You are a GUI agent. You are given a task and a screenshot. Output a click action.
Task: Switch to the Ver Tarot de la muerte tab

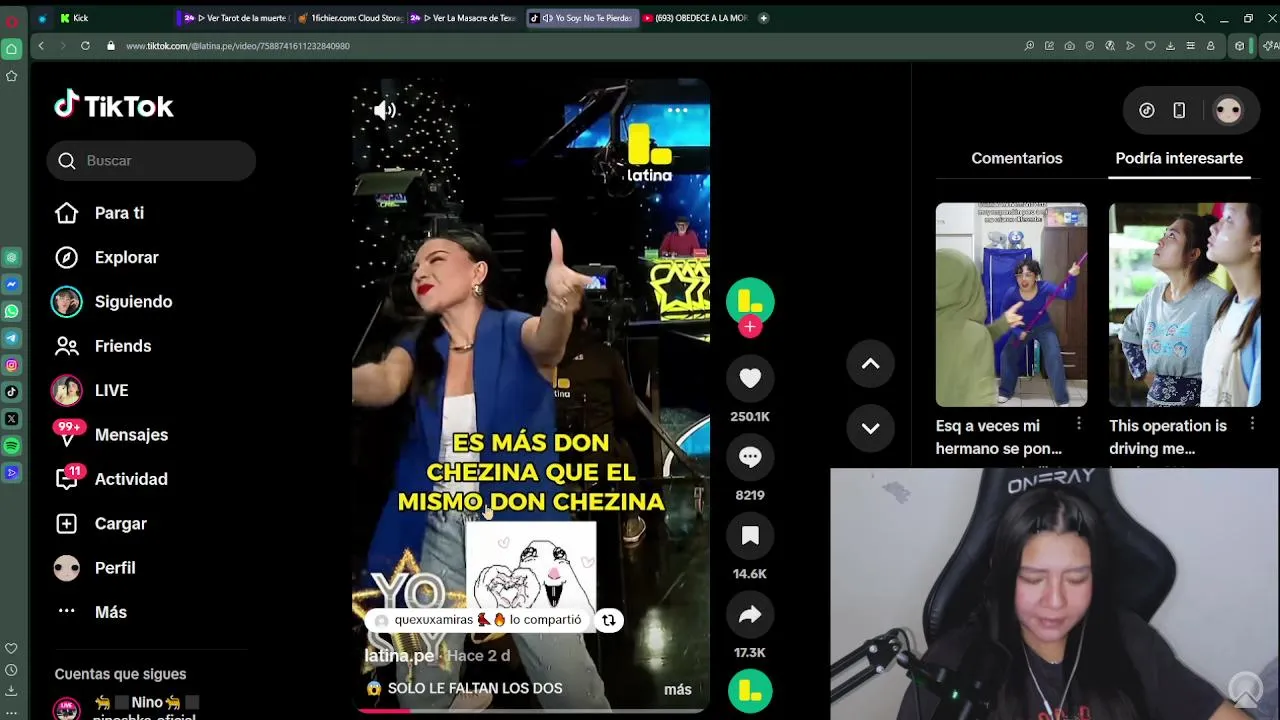pos(236,18)
